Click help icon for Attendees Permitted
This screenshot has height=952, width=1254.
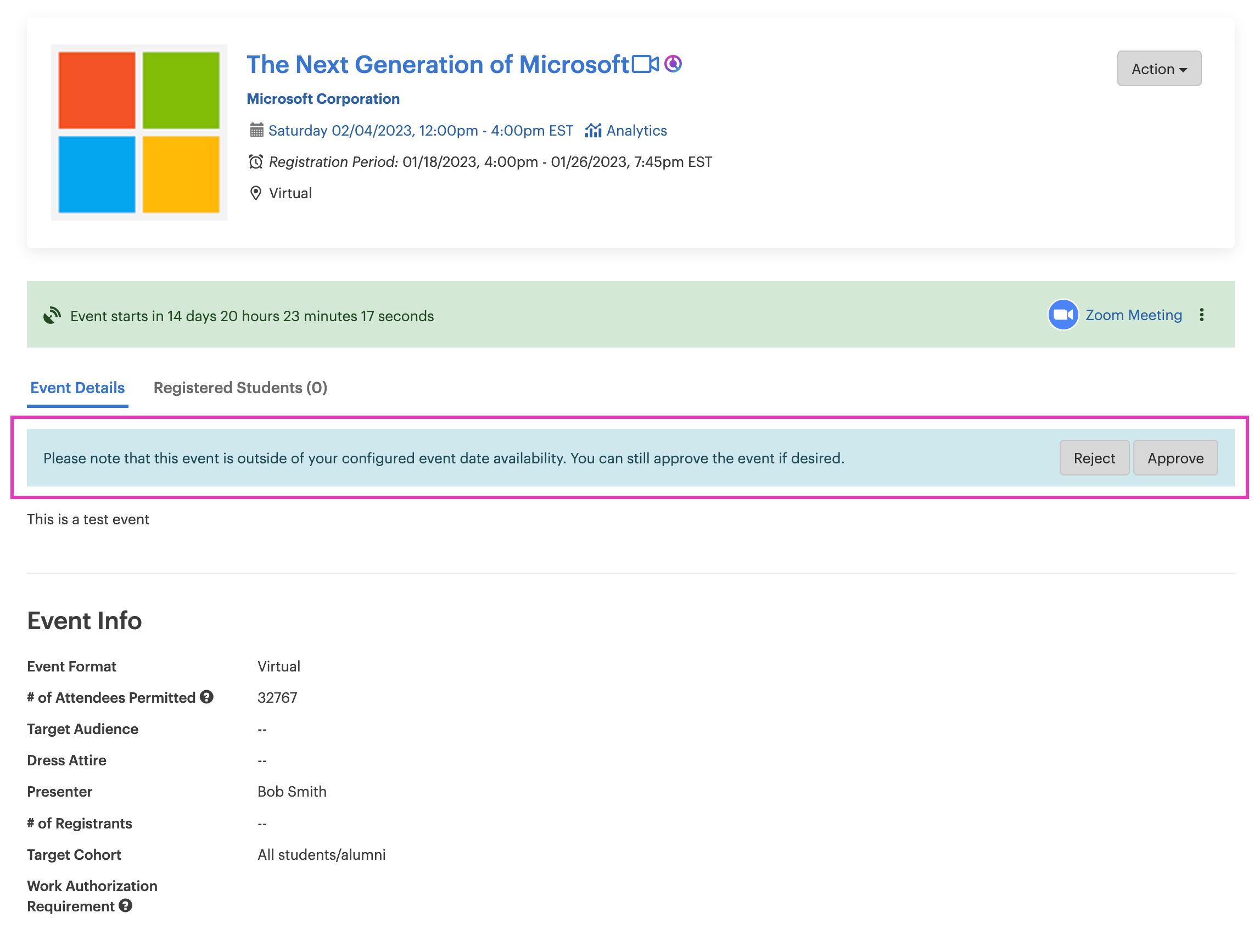tap(207, 697)
